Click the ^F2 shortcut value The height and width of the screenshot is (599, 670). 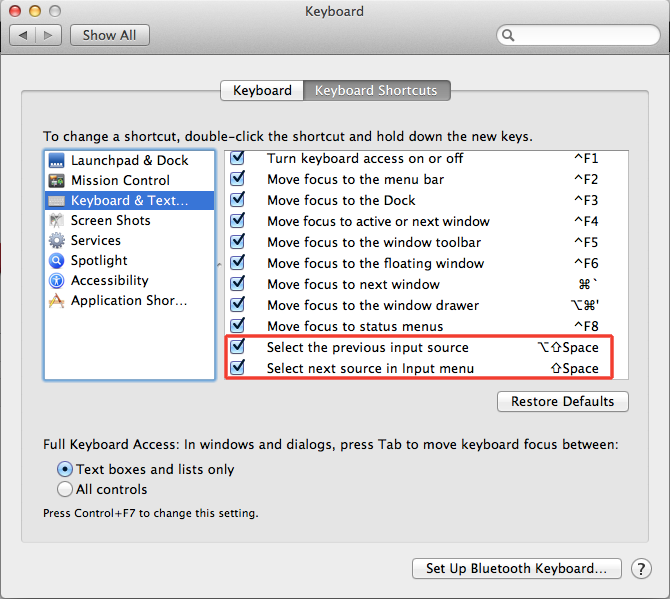tap(586, 179)
